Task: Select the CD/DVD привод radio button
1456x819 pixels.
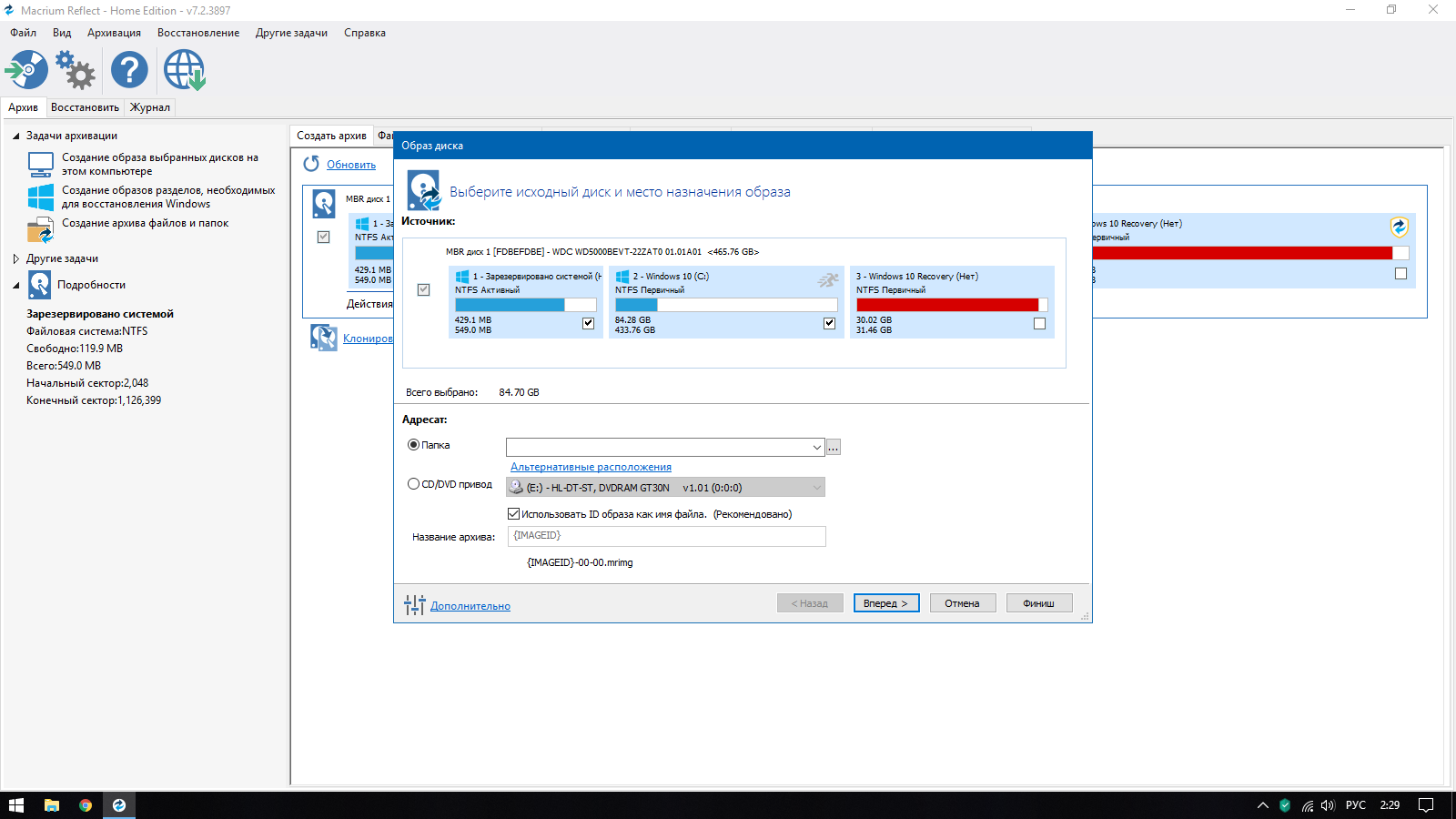Action: tap(413, 484)
